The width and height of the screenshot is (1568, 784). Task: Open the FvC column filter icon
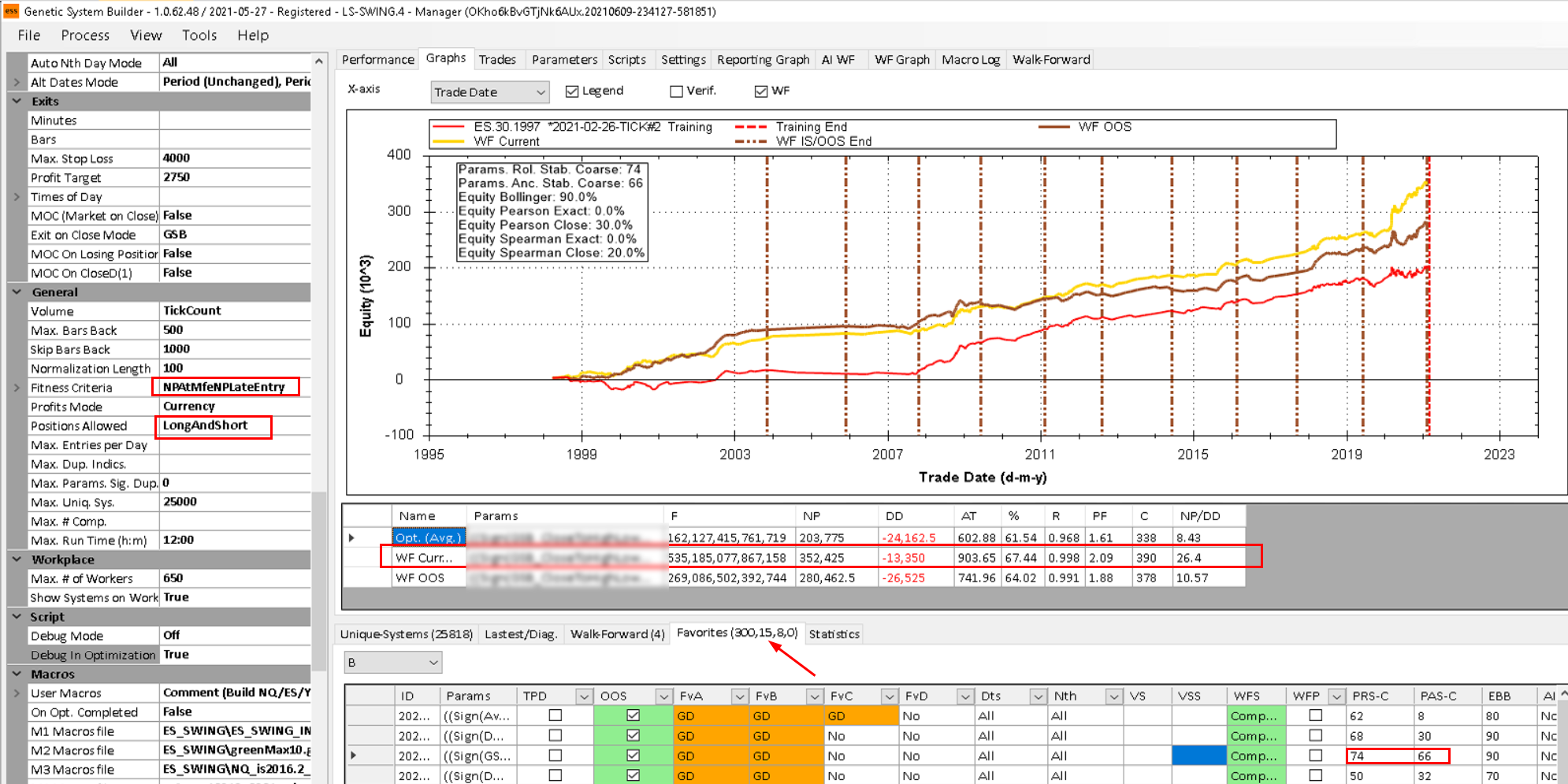[889, 697]
